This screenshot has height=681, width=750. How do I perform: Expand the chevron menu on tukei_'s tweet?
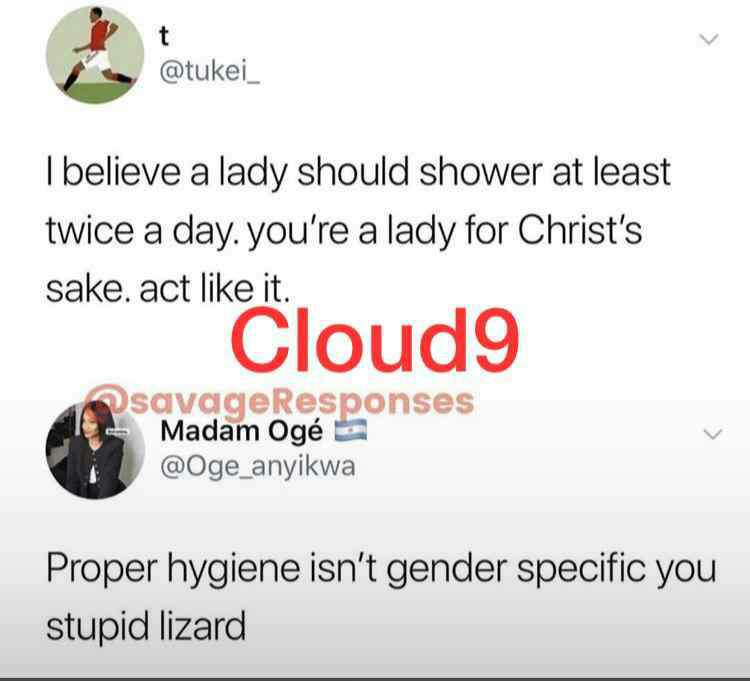(708, 39)
